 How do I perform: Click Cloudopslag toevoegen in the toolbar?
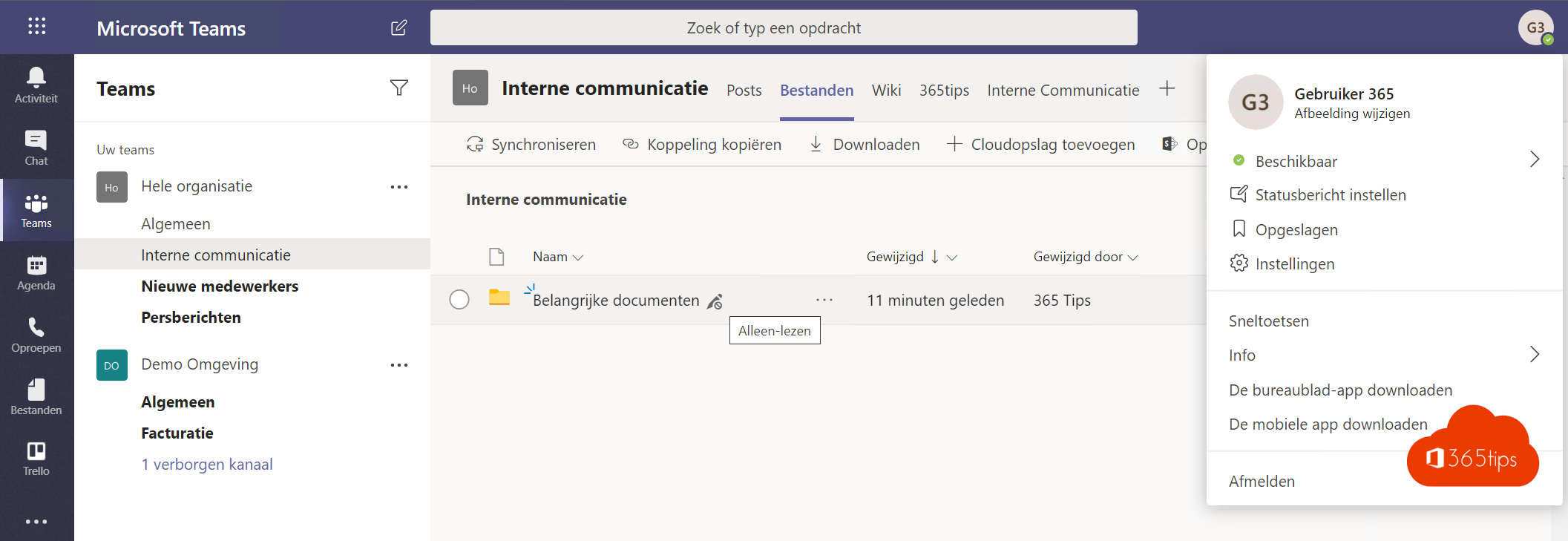1041,144
